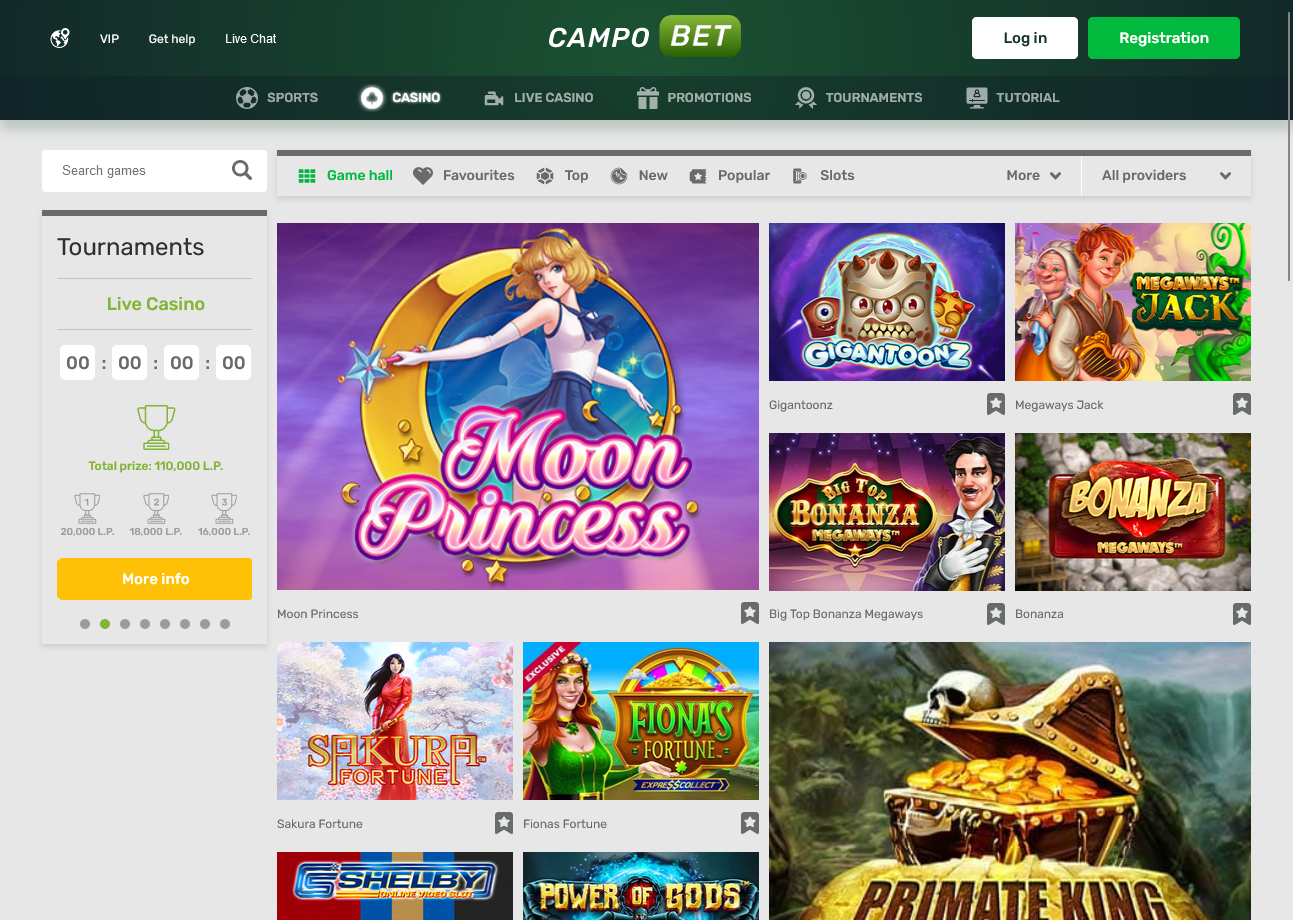Open the Megaways Jack game thumbnail

[1133, 302]
